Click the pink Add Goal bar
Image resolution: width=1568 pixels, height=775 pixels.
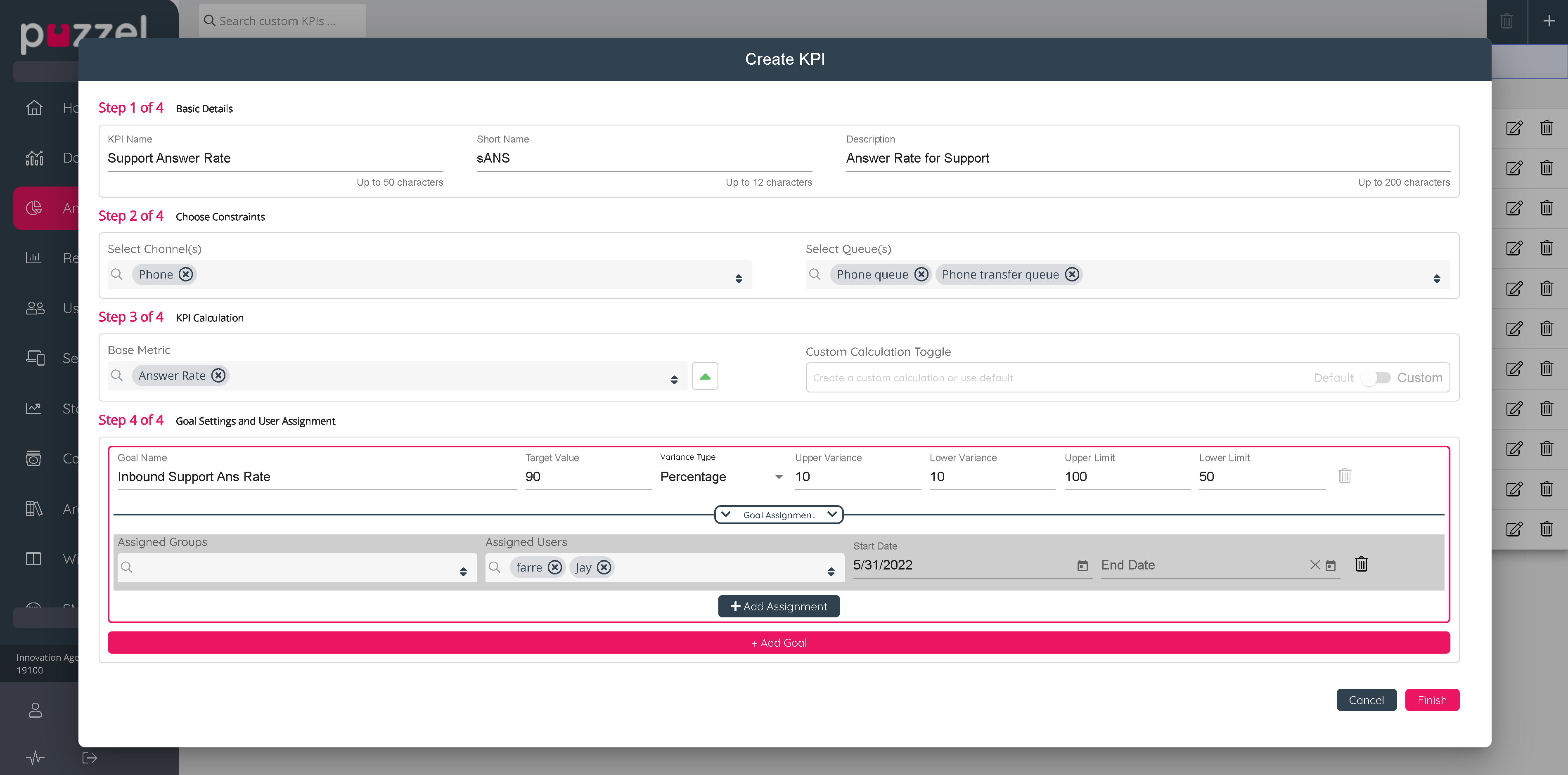(x=779, y=643)
